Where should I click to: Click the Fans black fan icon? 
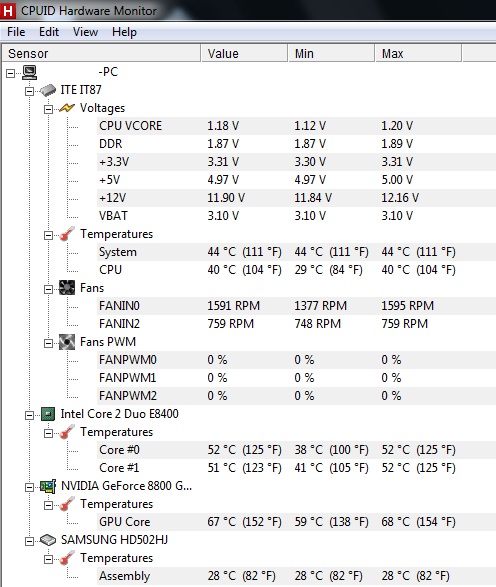pos(67,288)
